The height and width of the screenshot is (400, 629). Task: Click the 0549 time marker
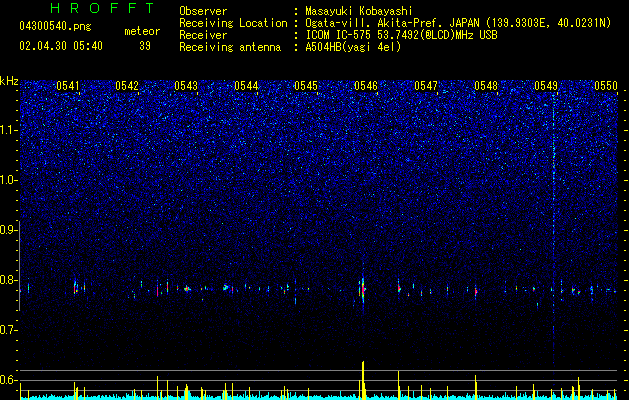546,85
